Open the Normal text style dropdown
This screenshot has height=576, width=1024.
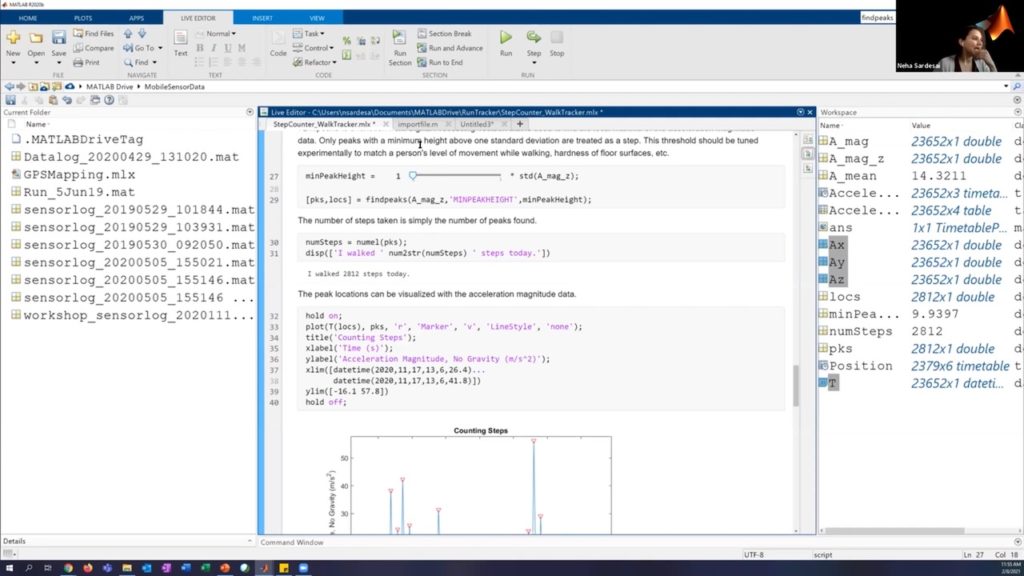(x=222, y=33)
